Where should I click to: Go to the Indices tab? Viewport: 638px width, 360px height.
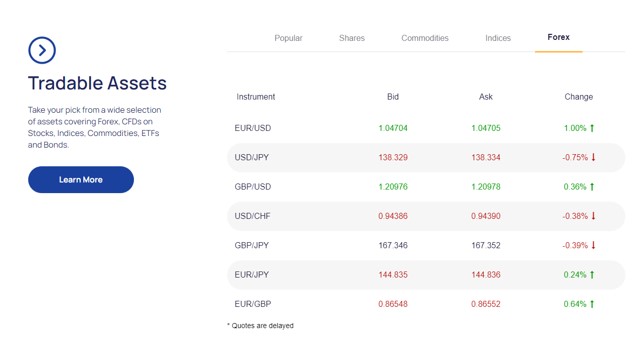(498, 38)
